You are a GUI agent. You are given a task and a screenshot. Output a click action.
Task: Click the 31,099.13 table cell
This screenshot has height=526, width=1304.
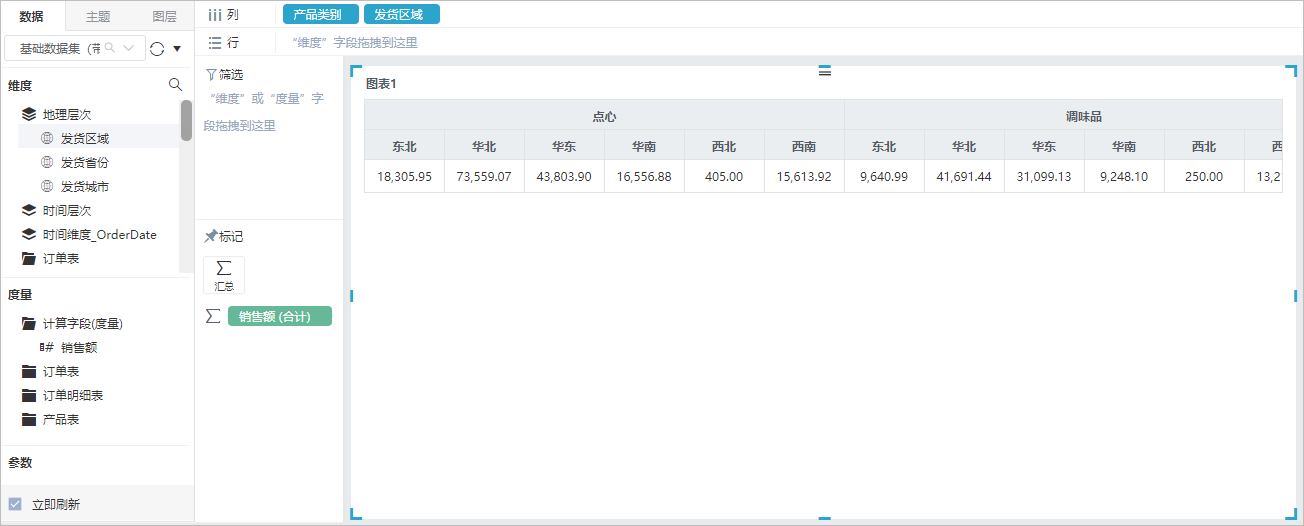(x=1044, y=176)
